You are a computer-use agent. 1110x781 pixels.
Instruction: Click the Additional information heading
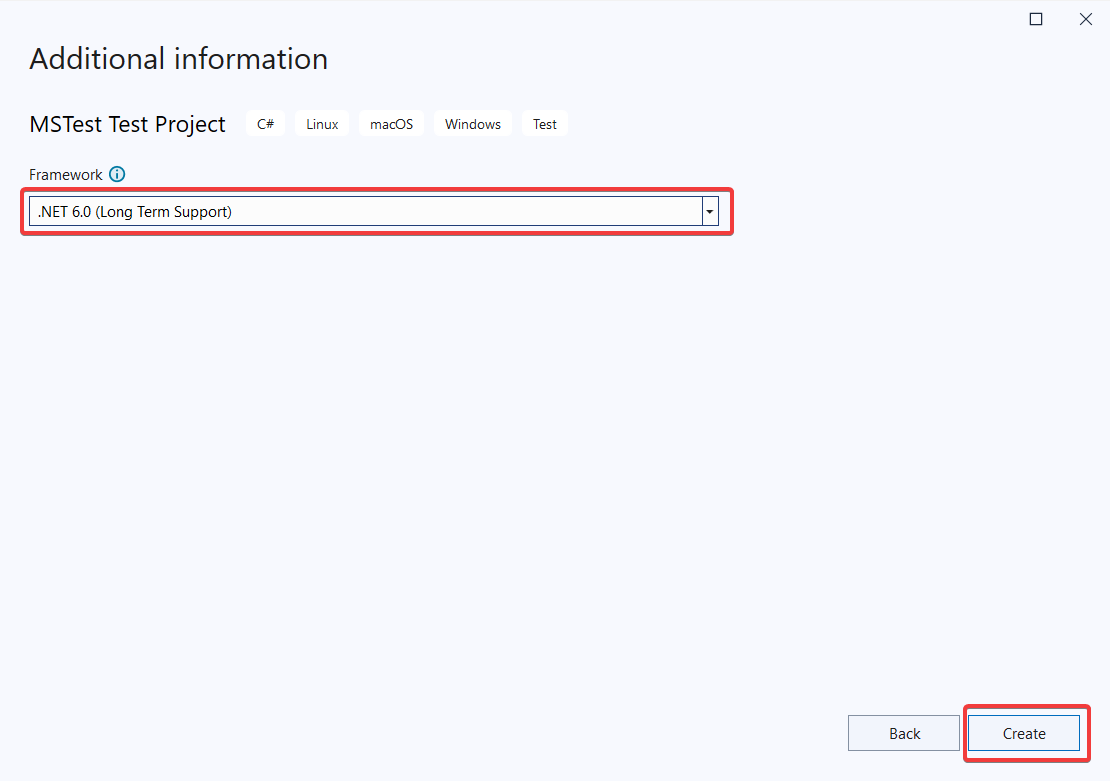(x=178, y=59)
